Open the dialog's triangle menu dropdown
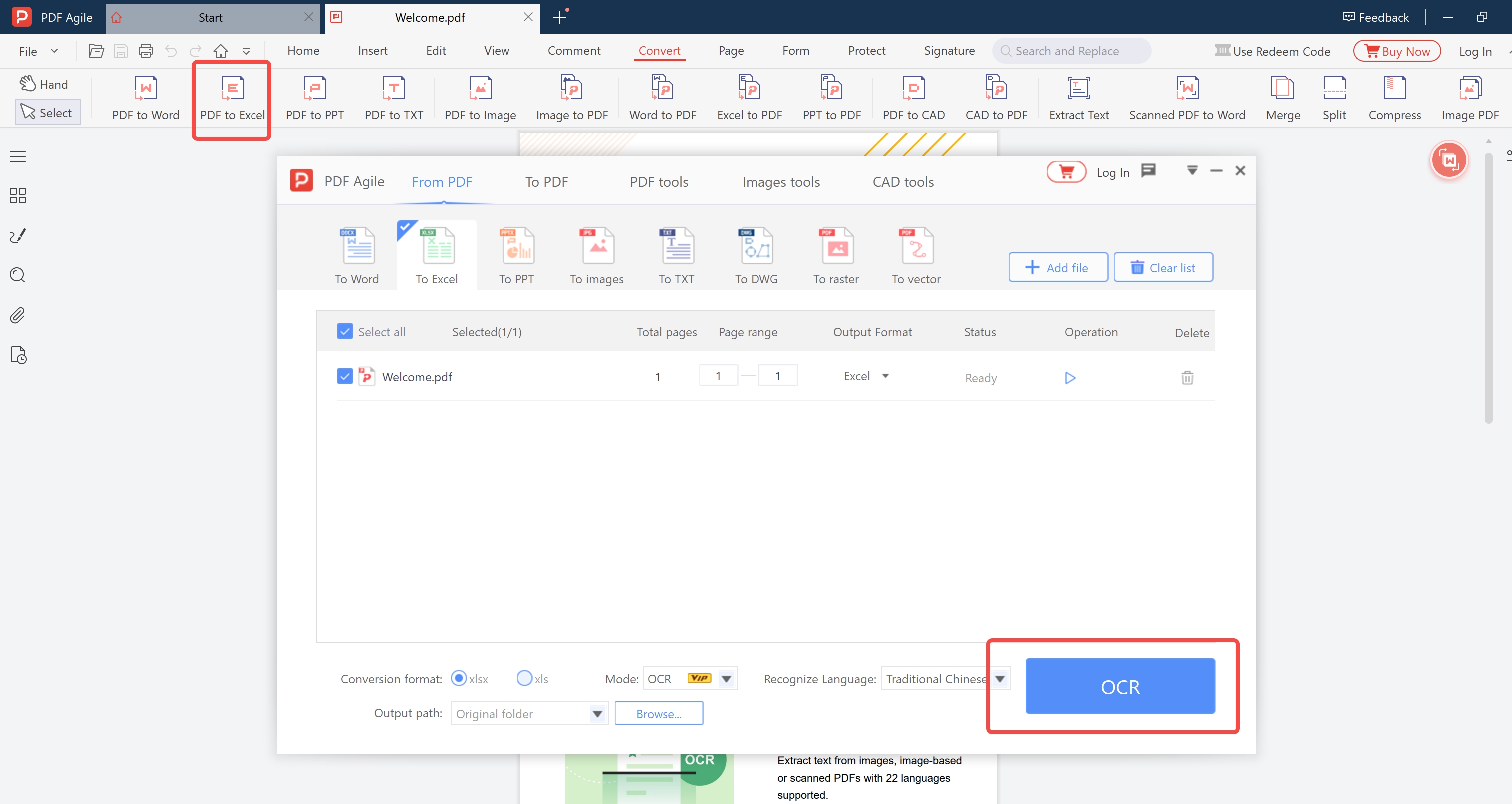 coord(1192,170)
